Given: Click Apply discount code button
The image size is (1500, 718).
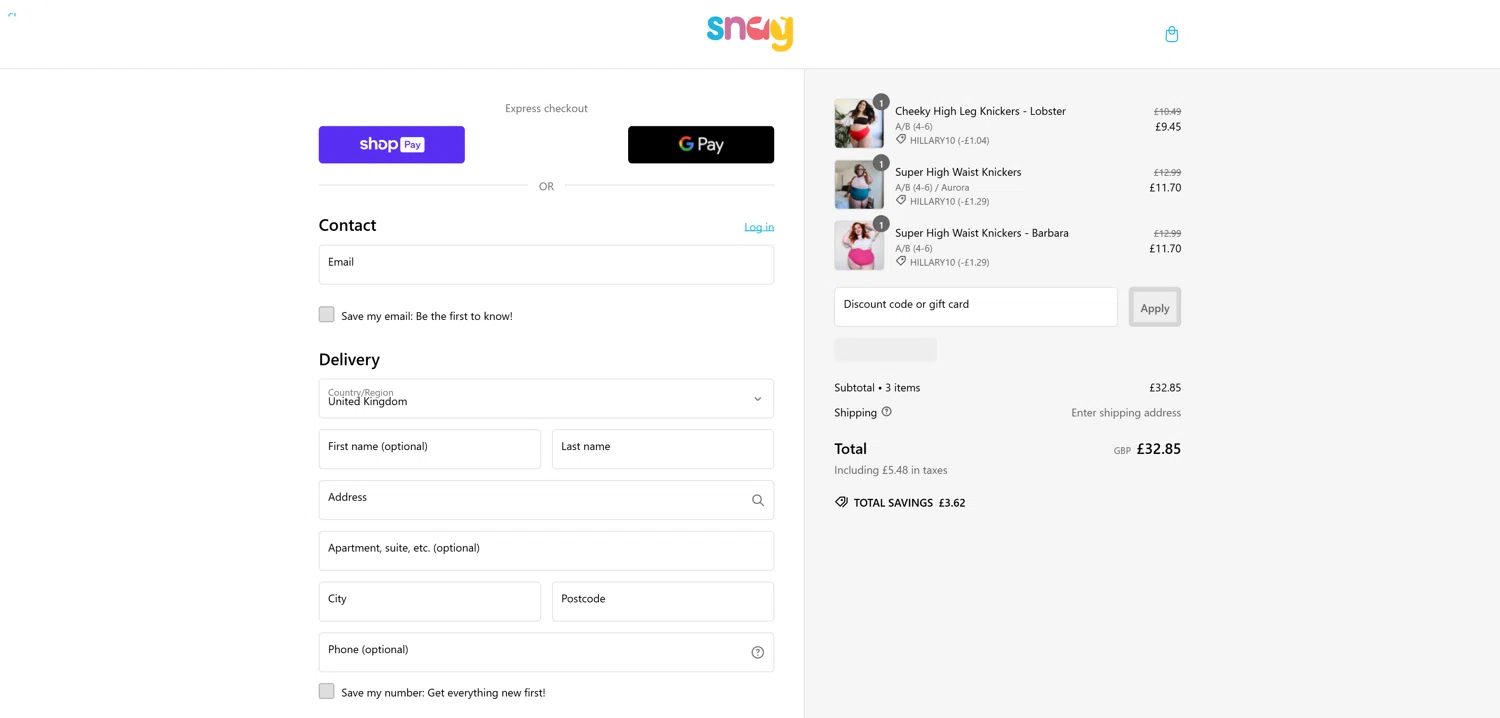Looking at the screenshot, I should 1155,307.
